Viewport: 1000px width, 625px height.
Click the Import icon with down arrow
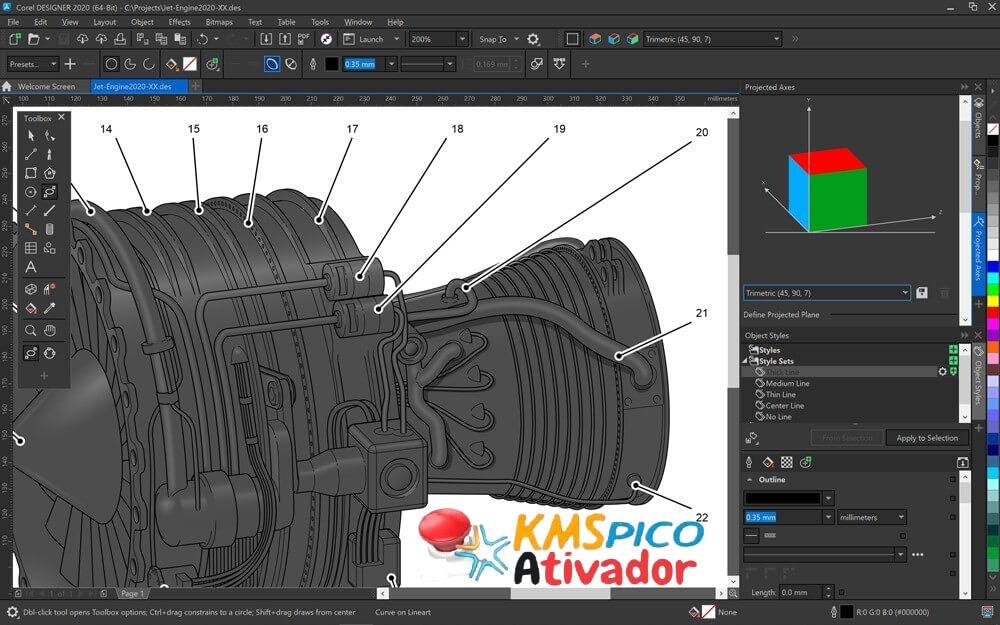click(266, 39)
